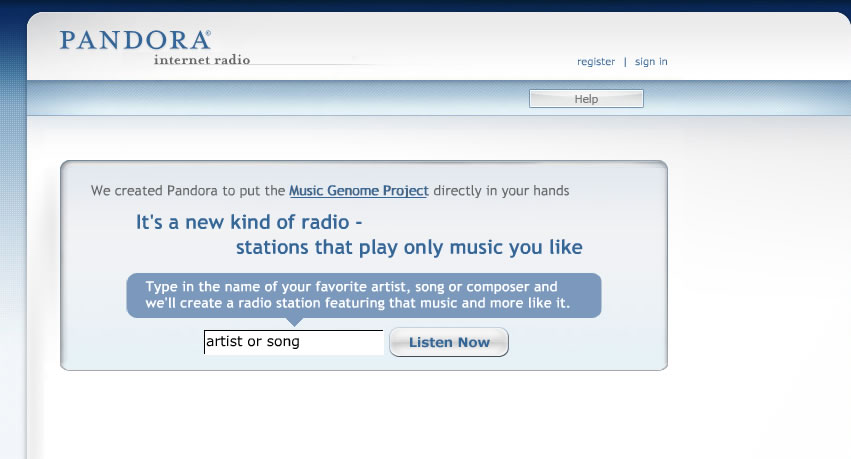Click the "Type in the name of your favorite artist" tip bubble
The image size is (851, 459).
(x=364, y=295)
